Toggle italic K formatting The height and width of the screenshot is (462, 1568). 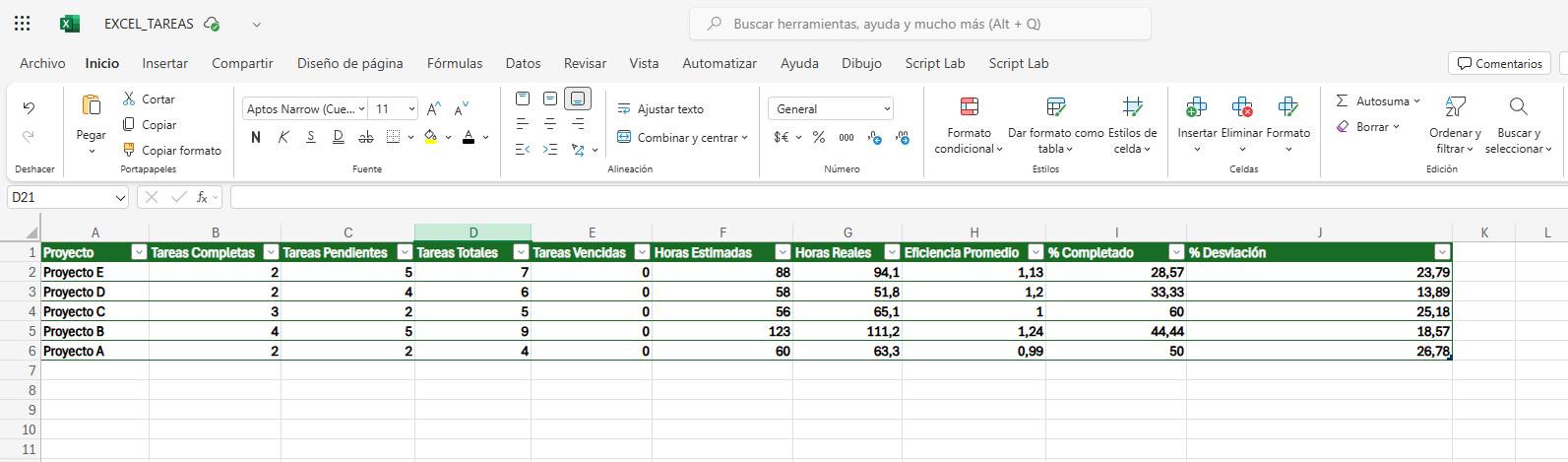pyautogui.click(x=283, y=137)
